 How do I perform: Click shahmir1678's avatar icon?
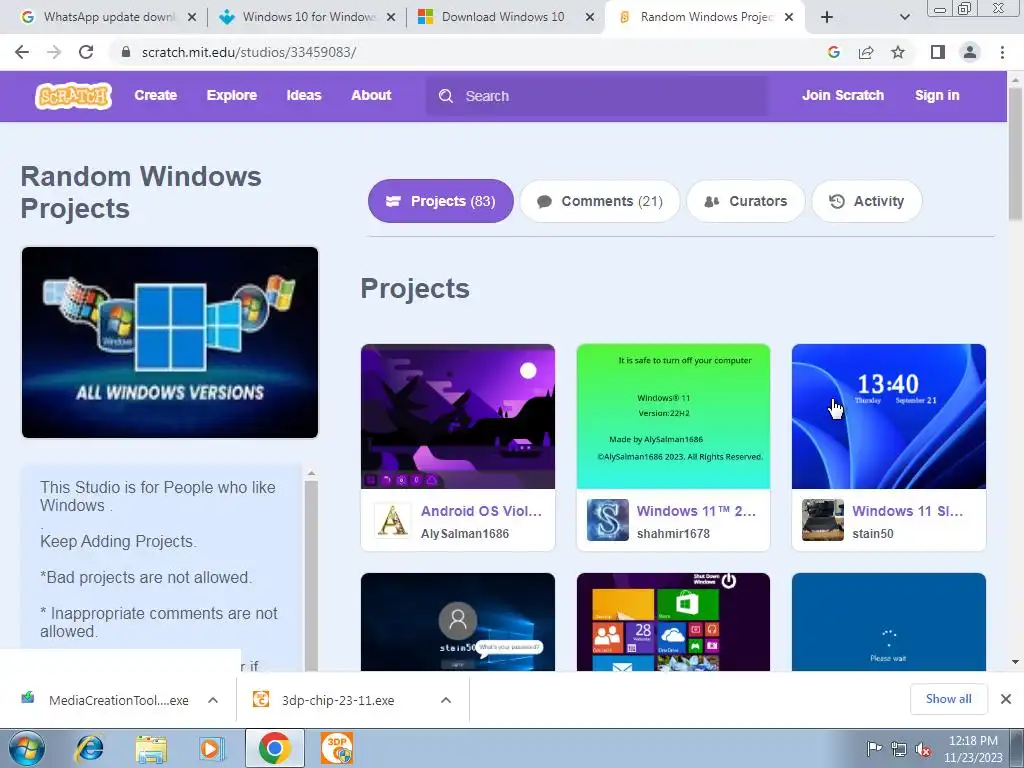pos(608,520)
